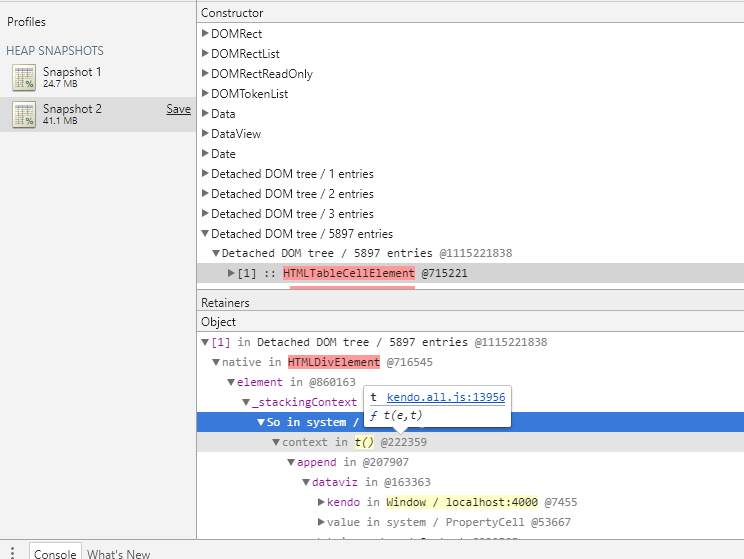Viewport: 744px width, 559px height.
Task: Expand value in system / PropertyCell
Action: point(321,522)
